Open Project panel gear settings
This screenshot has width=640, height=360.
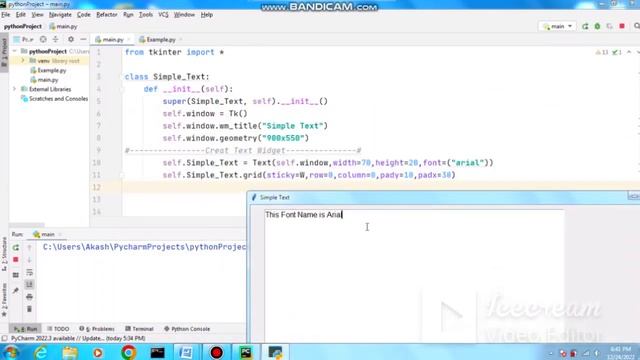pyautogui.click(x=71, y=39)
